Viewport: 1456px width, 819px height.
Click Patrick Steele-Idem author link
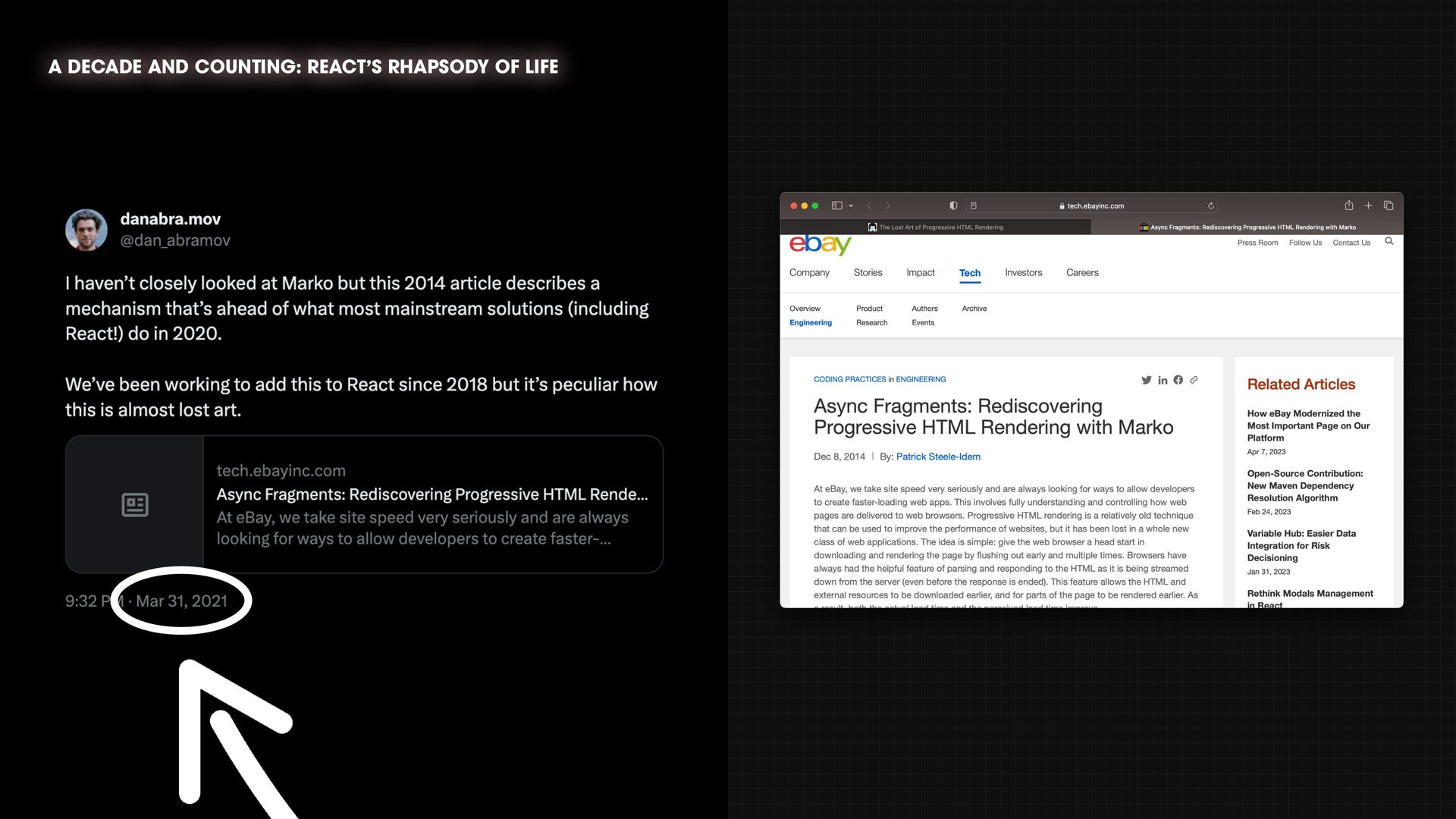[x=938, y=457]
